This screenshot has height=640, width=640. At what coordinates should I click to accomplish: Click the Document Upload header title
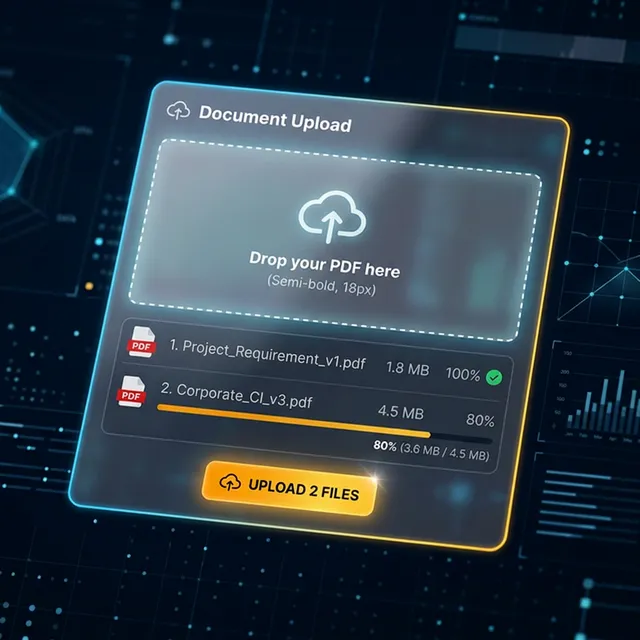point(274,118)
